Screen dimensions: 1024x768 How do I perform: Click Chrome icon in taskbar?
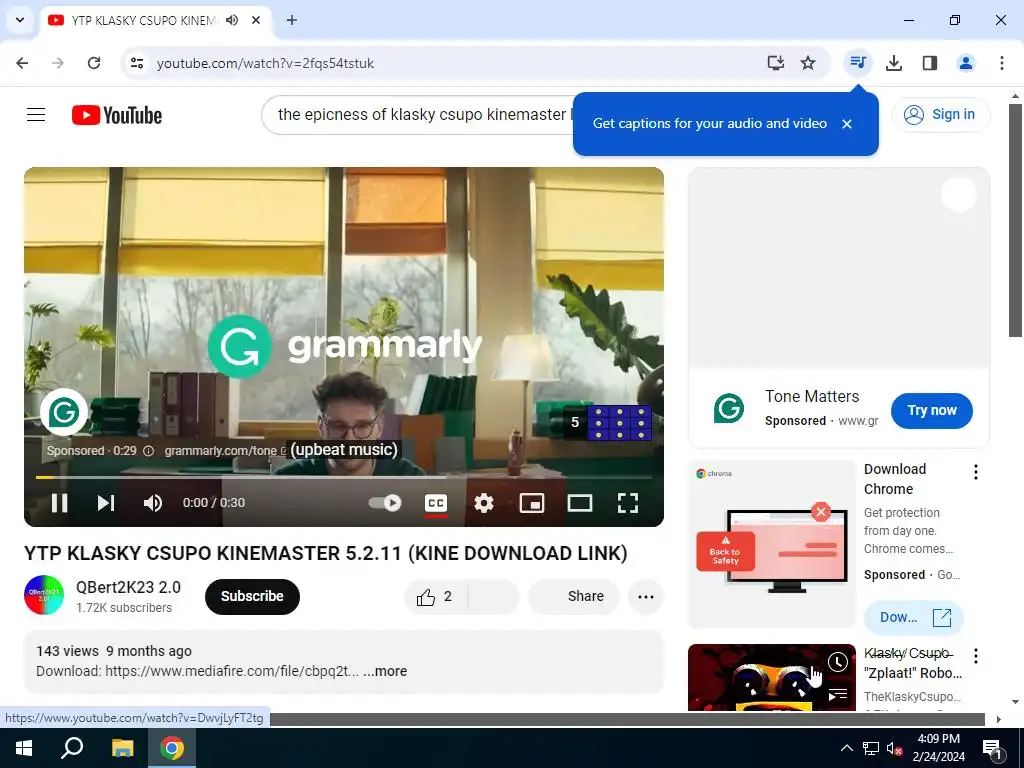point(172,748)
